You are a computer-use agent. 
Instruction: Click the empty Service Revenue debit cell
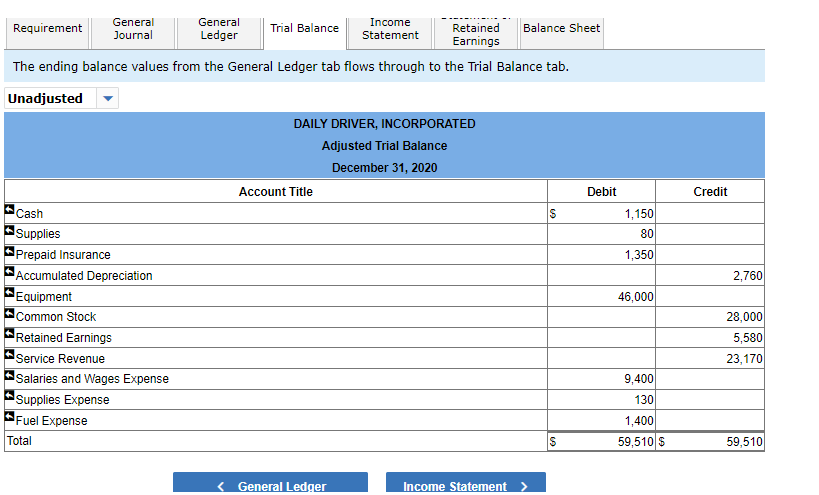click(x=602, y=358)
